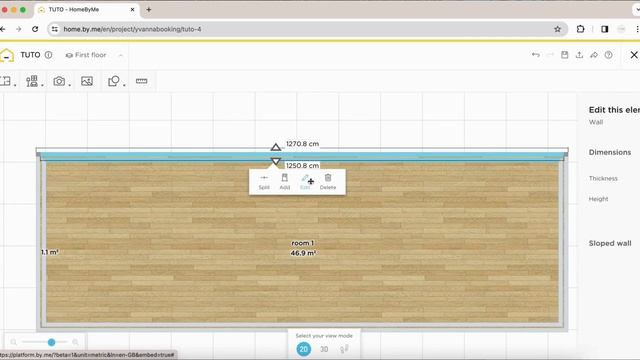Click the upward triangle wall handle
Image resolution: width=640 pixels, height=360 pixels.
276,147
